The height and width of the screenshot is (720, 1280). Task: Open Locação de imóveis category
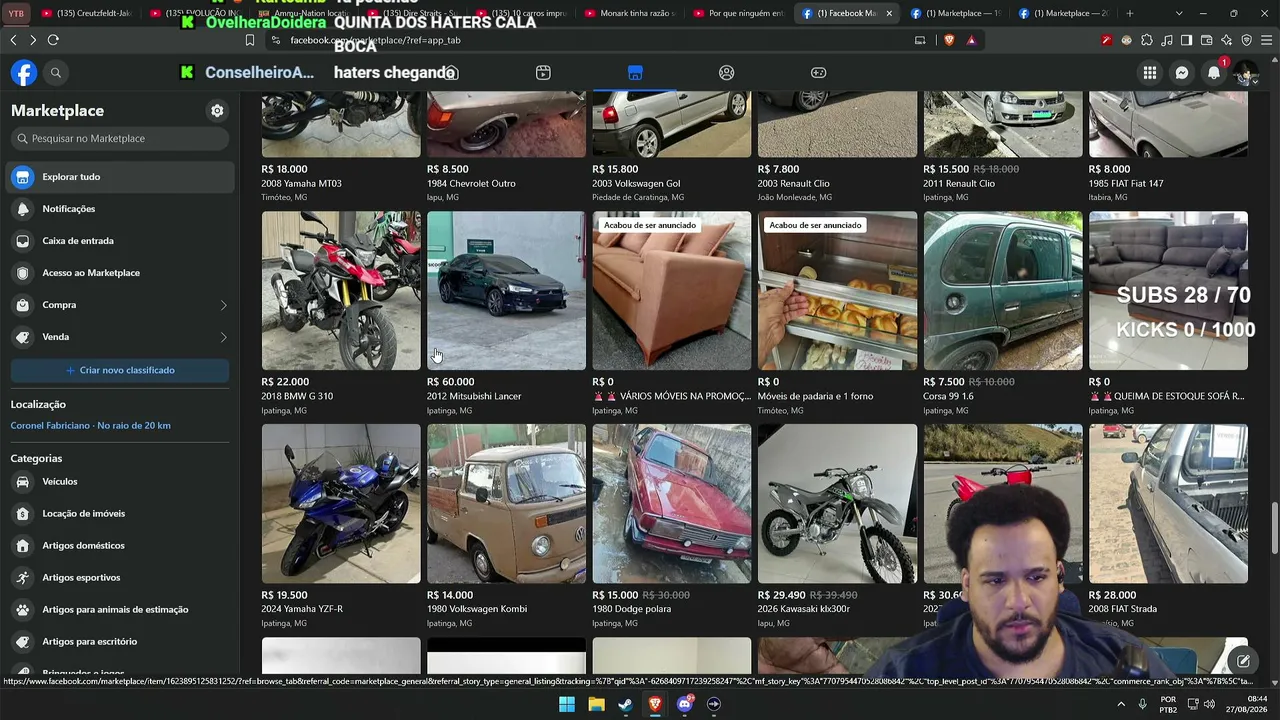pyautogui.click(x=120, y=514)
